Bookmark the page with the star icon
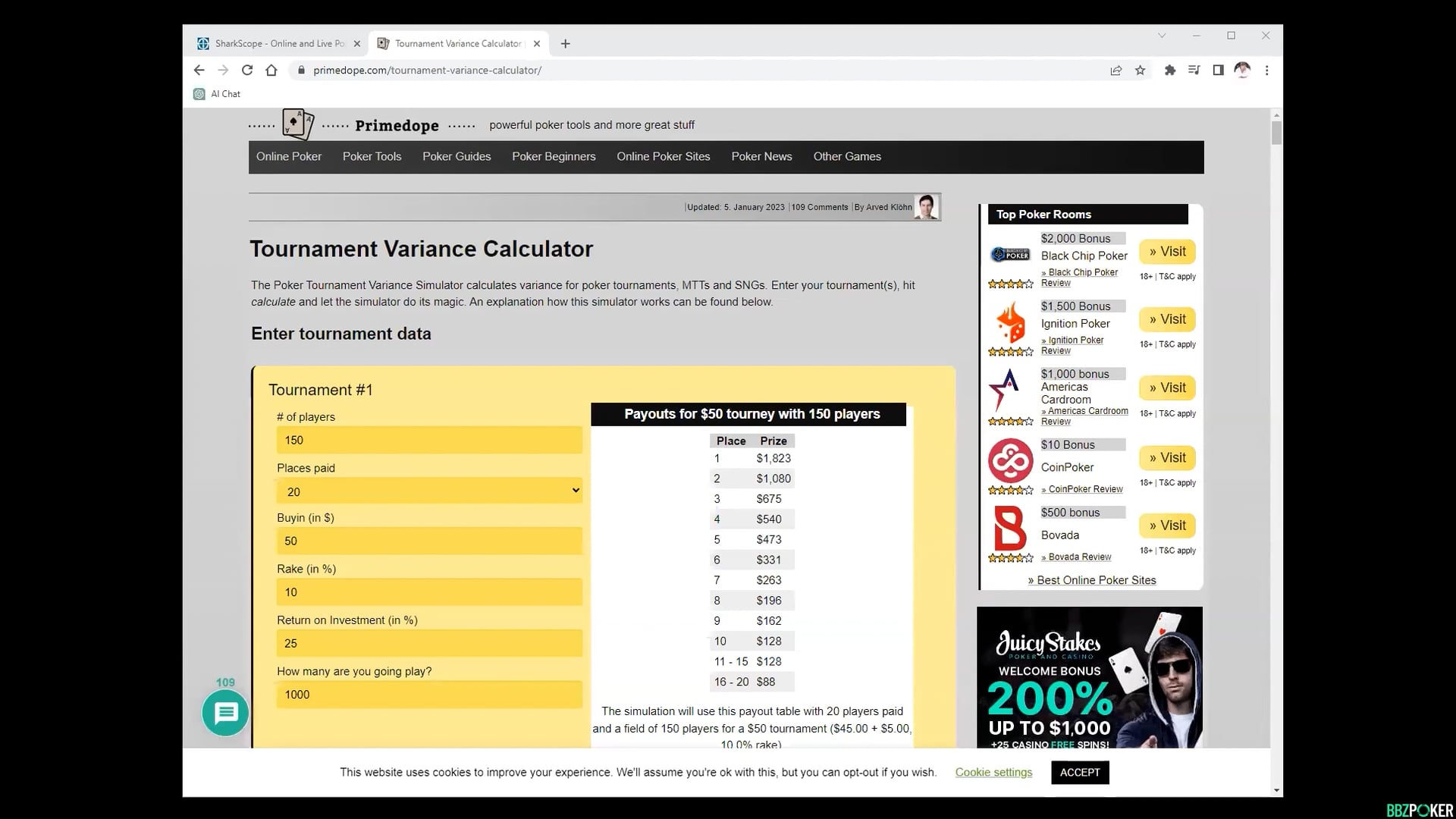 [1141, 70]
